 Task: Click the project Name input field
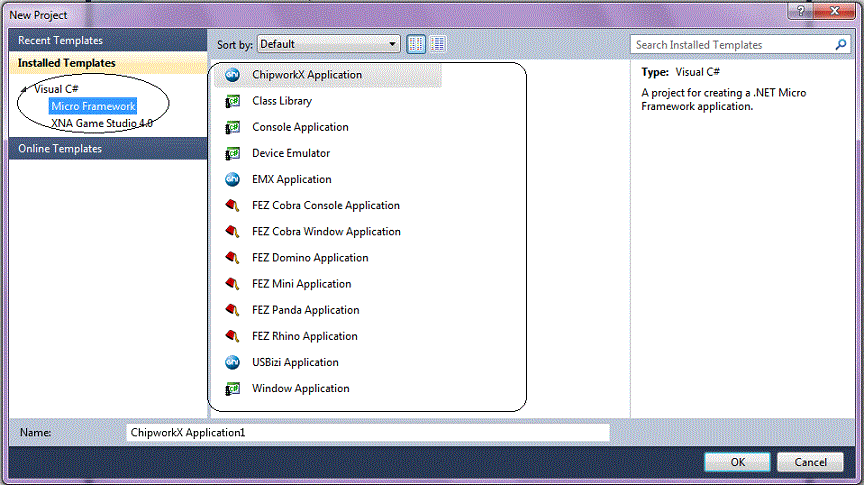368,433
